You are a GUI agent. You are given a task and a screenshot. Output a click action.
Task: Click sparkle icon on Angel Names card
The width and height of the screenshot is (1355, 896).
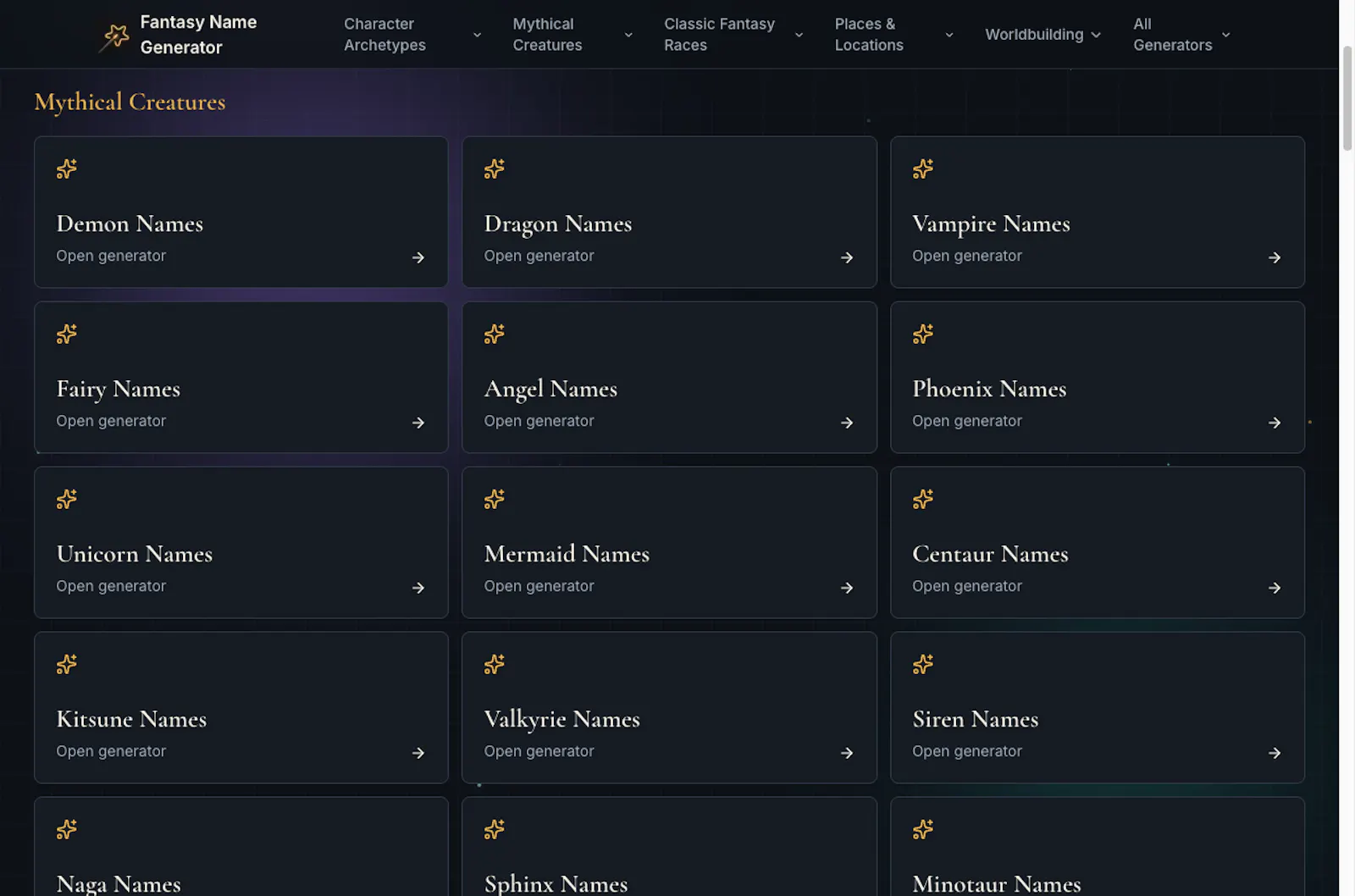click(x=495, y=334)
